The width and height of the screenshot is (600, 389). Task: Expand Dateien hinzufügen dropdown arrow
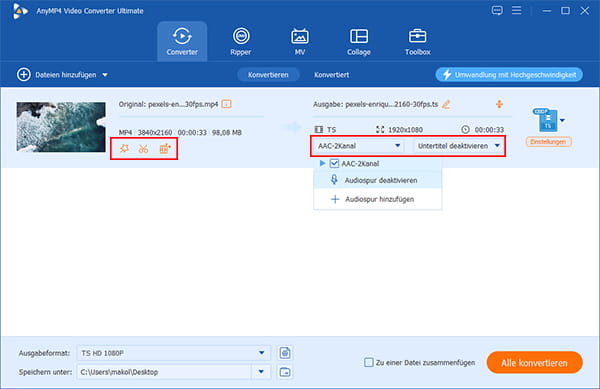(105, 75)
